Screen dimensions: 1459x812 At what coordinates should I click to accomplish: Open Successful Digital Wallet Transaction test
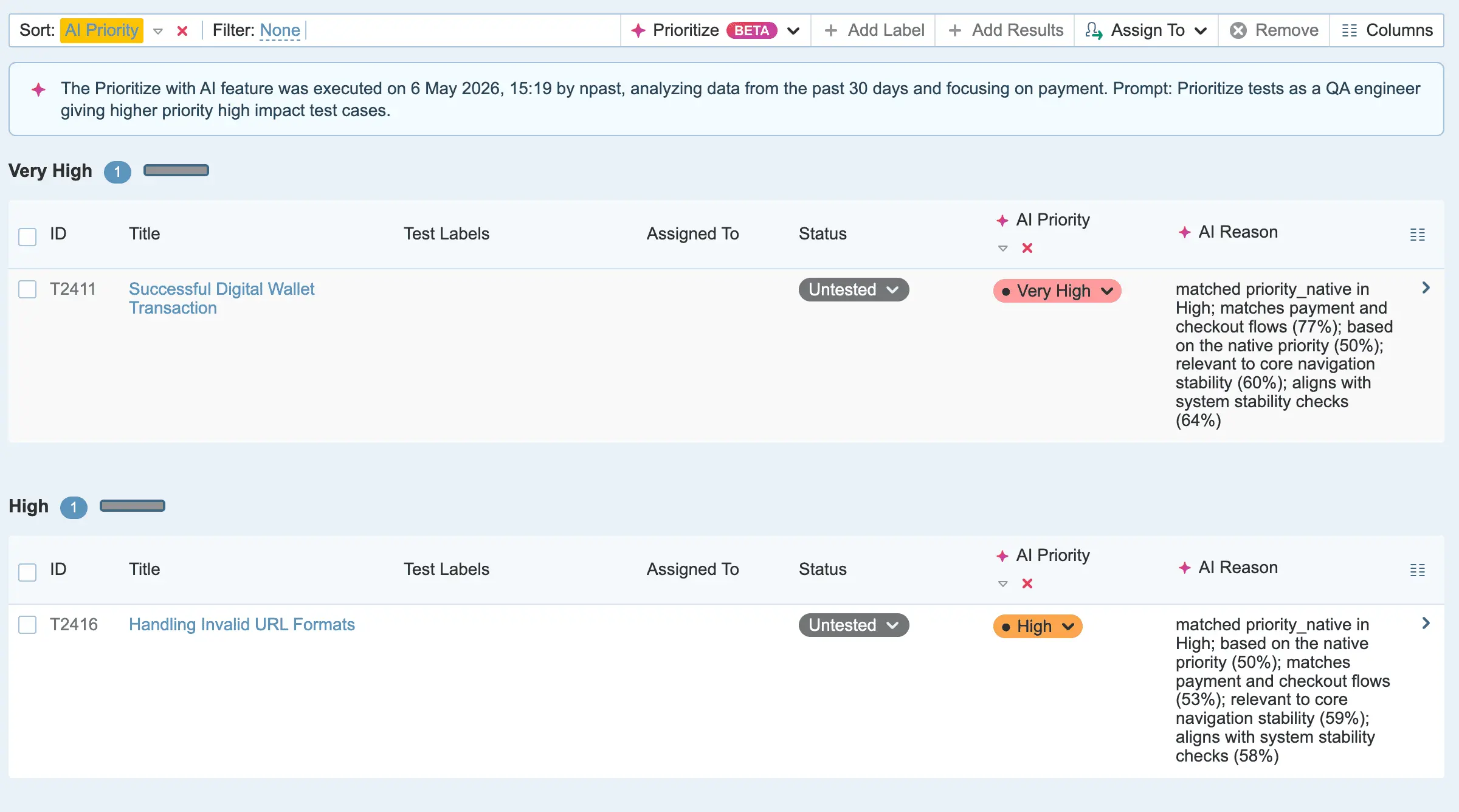[221, 298]
